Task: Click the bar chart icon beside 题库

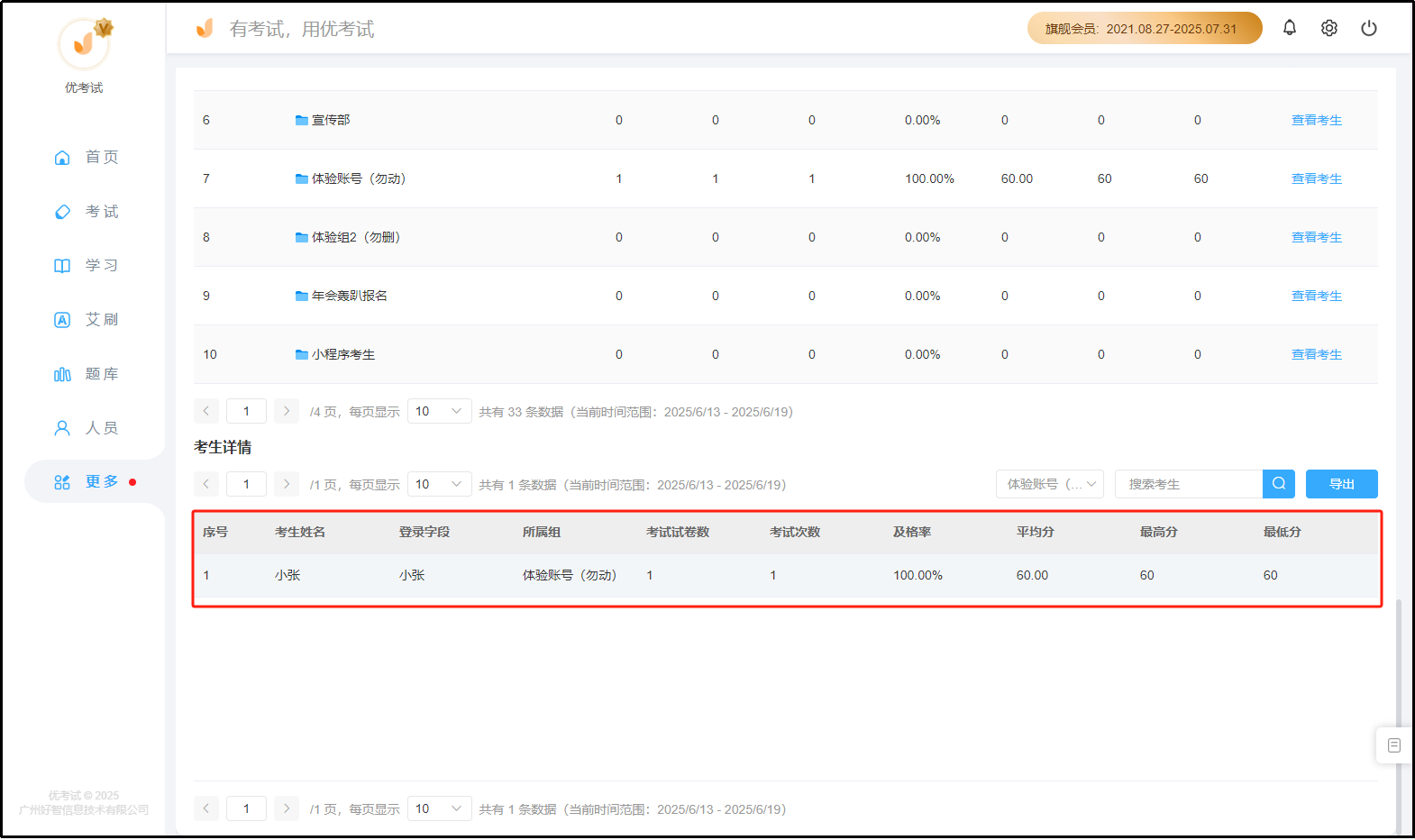Action: [62, 374]
